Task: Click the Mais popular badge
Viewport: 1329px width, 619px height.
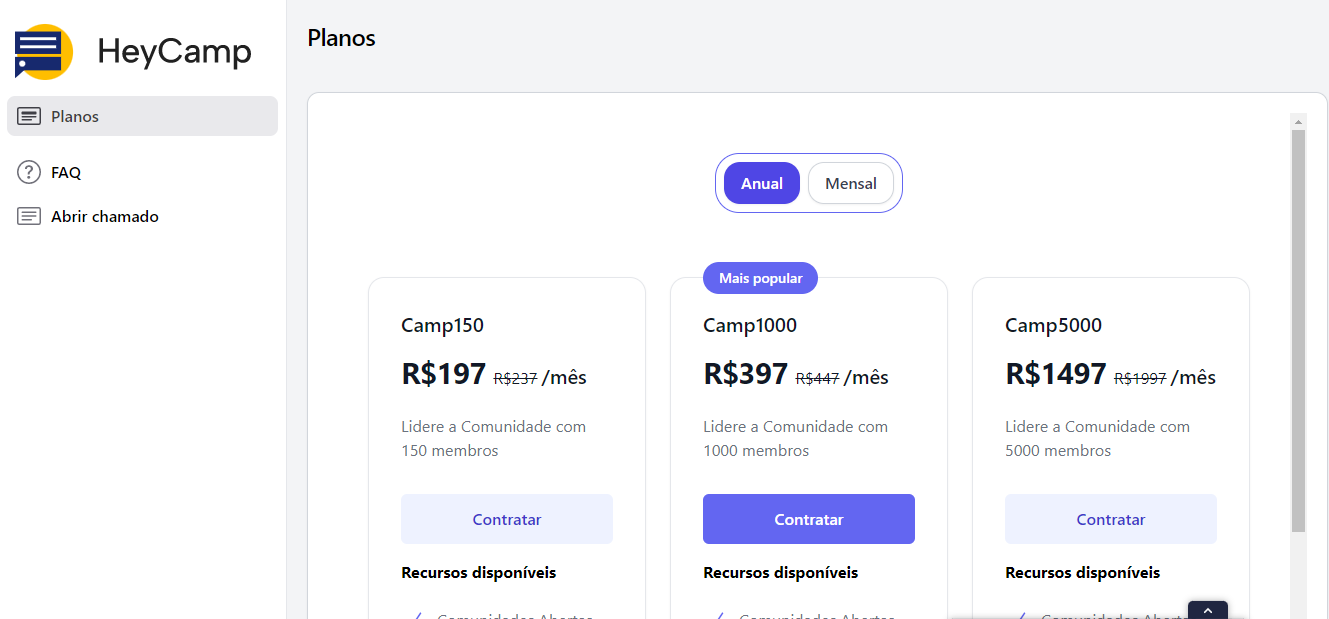Action: (760, 279)
